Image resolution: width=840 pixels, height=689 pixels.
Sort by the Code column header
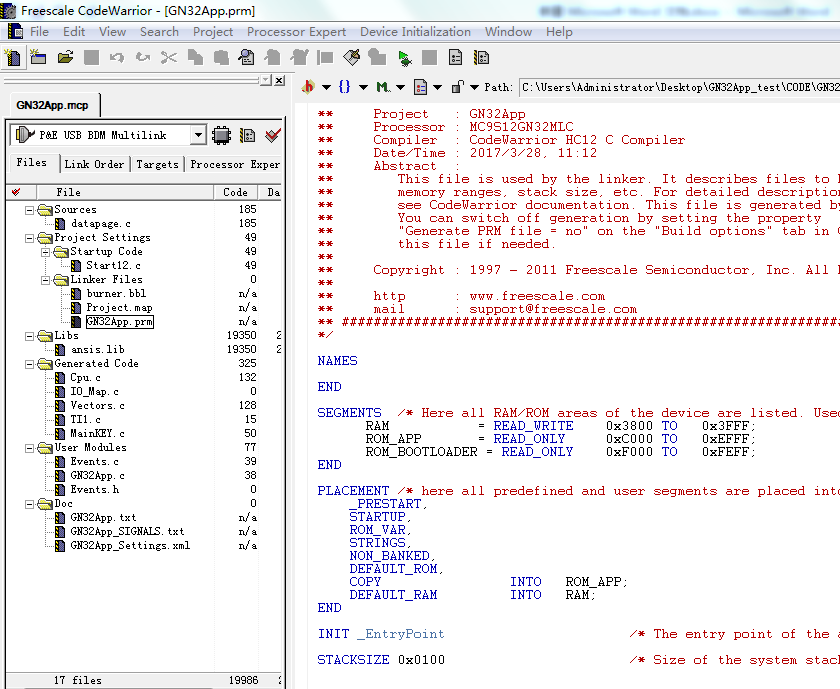point(235,192)
